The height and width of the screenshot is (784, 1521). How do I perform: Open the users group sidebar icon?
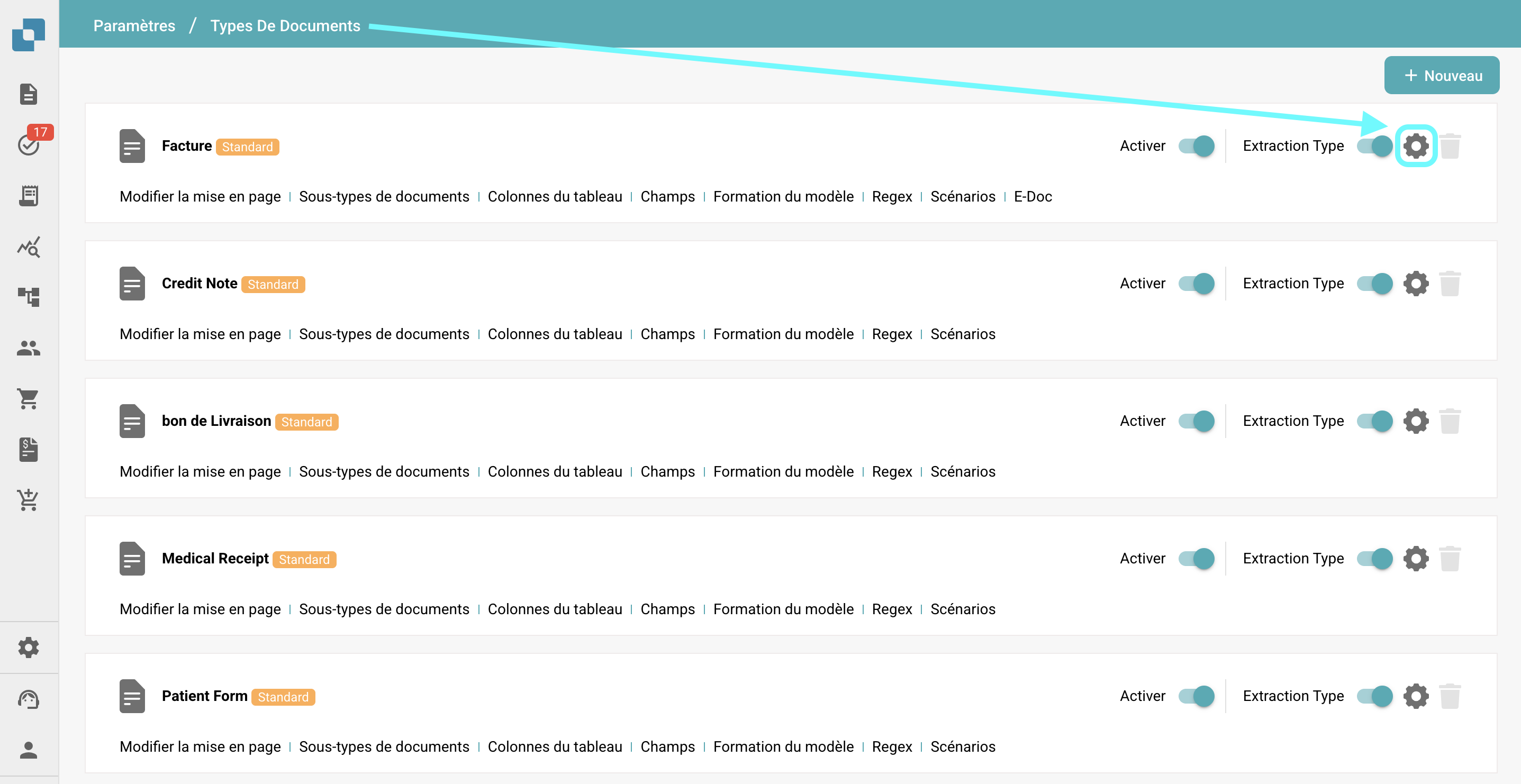pyautogui.click(x=29, y=348)
